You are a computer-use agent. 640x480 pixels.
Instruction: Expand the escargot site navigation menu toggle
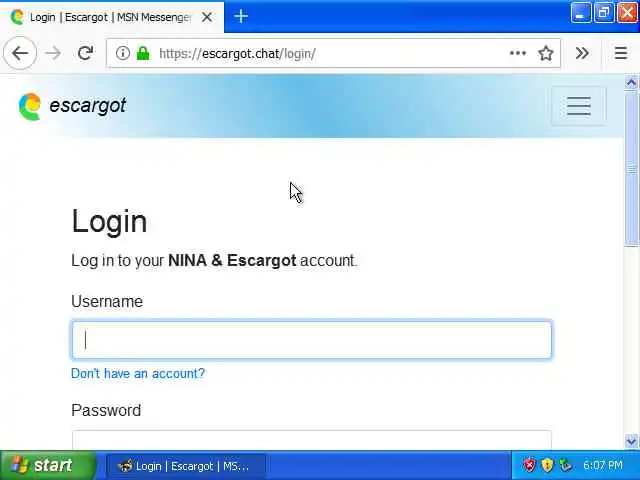(x=578, y=106)
